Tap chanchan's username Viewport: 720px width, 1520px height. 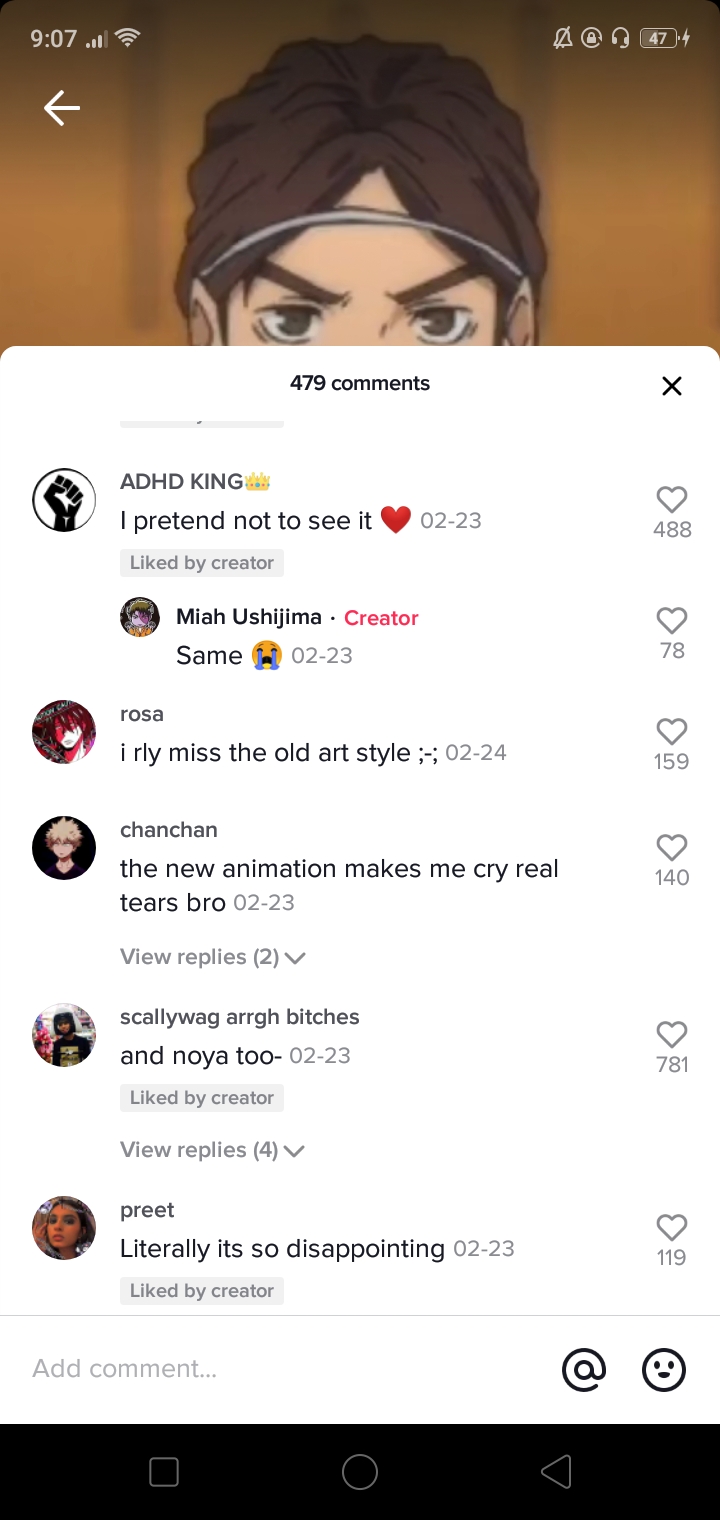pyautogui.click(x=169, y=830)
